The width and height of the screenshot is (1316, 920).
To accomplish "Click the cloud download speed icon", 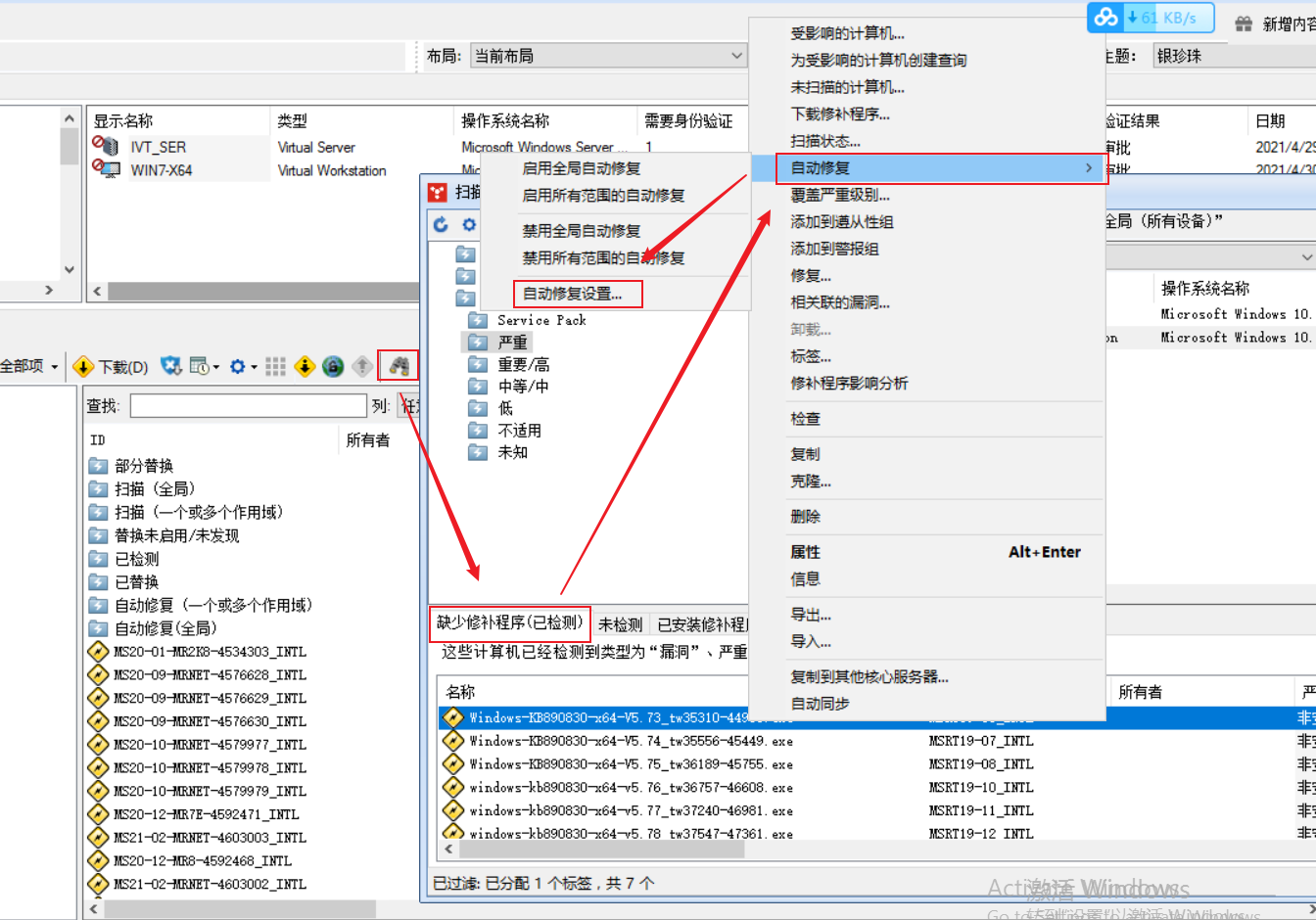I will (1106, 18).
